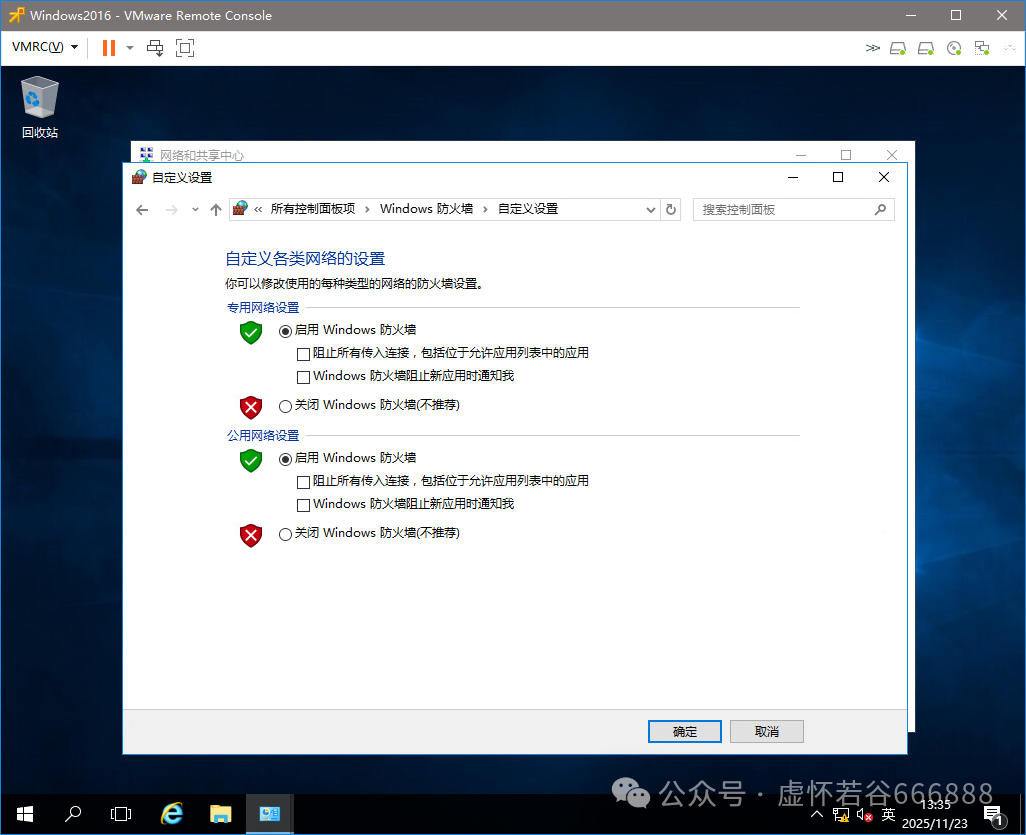This screenshot has width=1026, height=835.
Task: Switch the 英 input method indicator
Action: click(x=888, y=815)
